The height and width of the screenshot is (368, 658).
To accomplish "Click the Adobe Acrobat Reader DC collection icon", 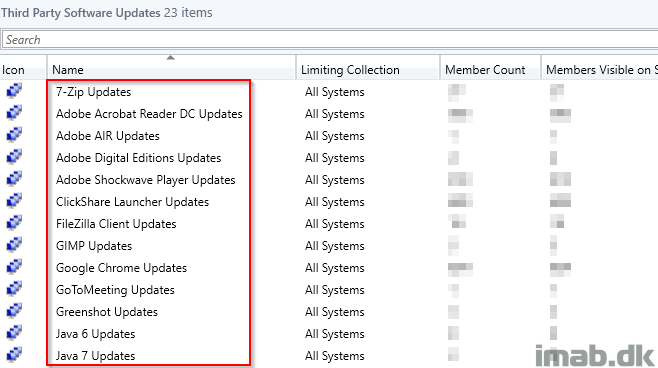I will pyautogui.click(x=14, y=113).
